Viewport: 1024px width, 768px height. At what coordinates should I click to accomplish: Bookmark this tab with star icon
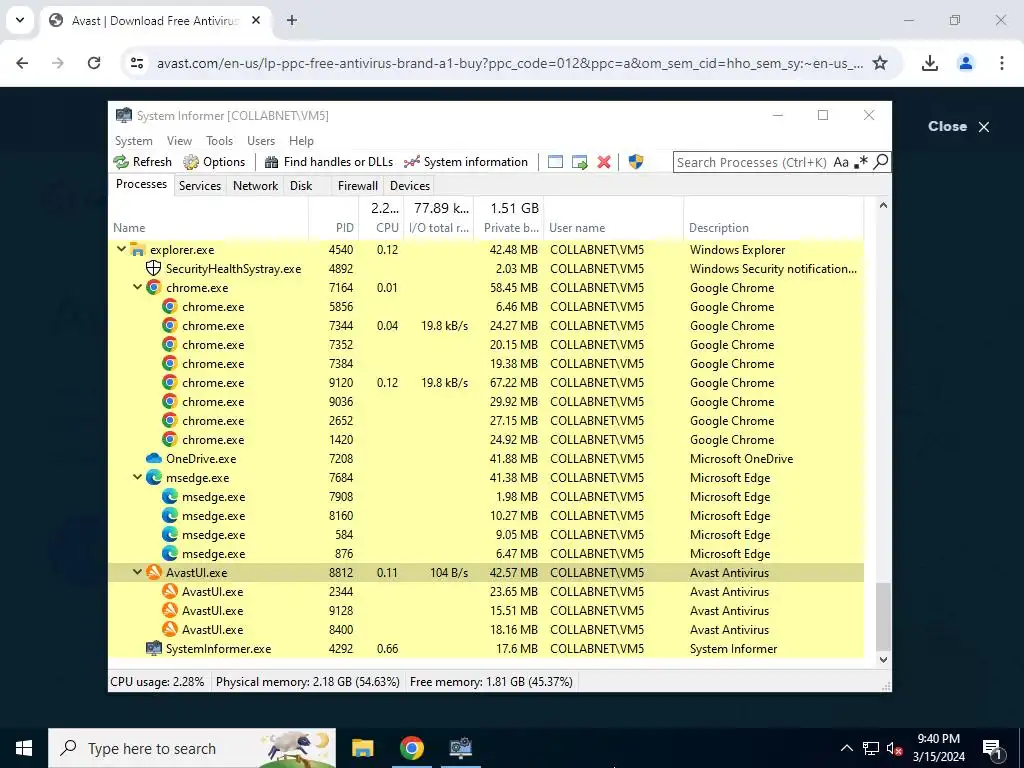click(x=880, y=63)
